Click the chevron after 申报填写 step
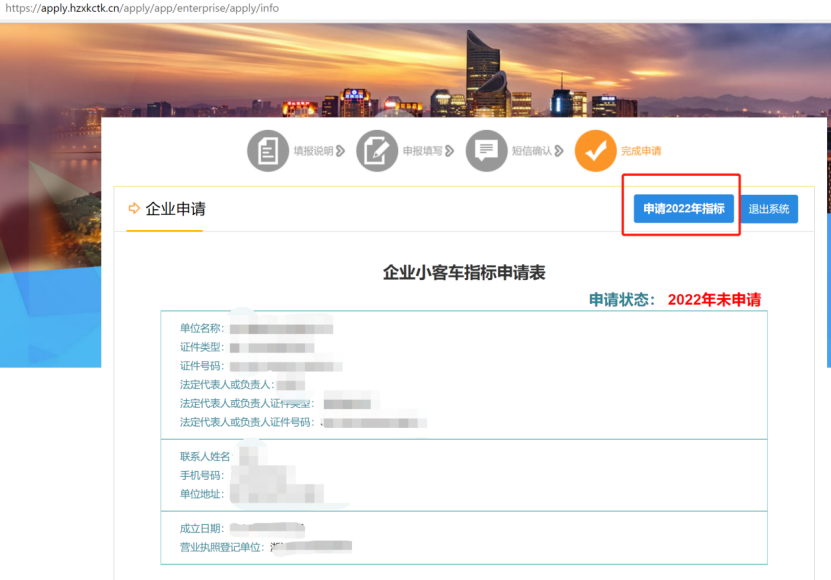831x580 pixels. [x=450, y=151]
